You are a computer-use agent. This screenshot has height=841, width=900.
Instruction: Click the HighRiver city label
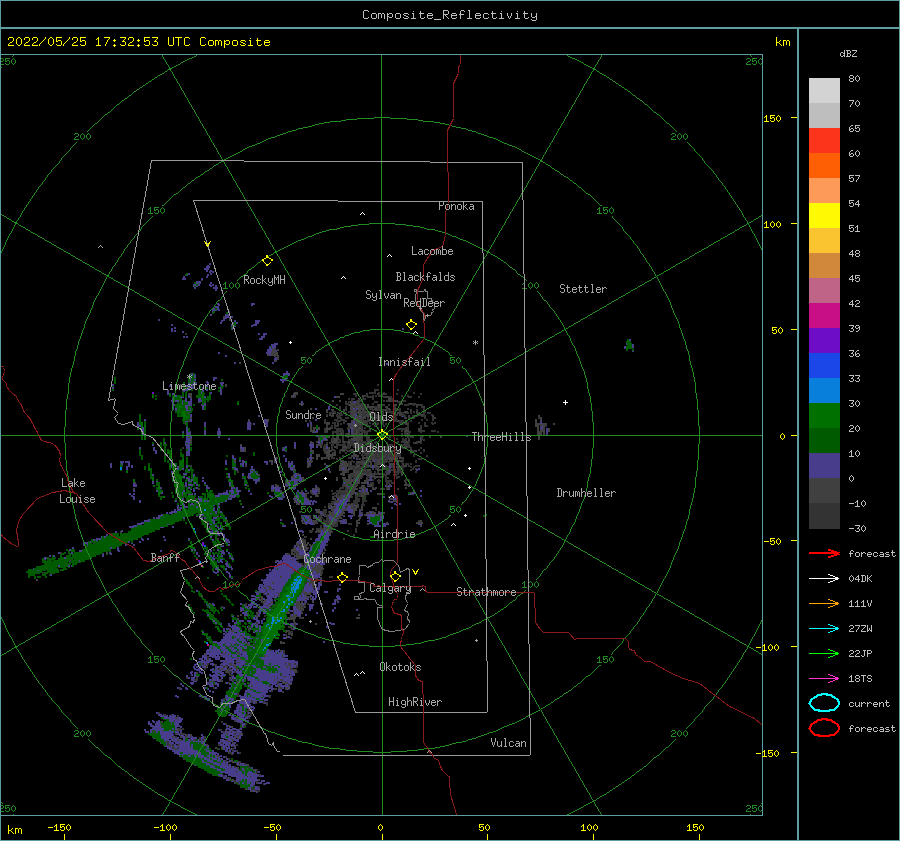pyautogui.click(x=415, y=702)
